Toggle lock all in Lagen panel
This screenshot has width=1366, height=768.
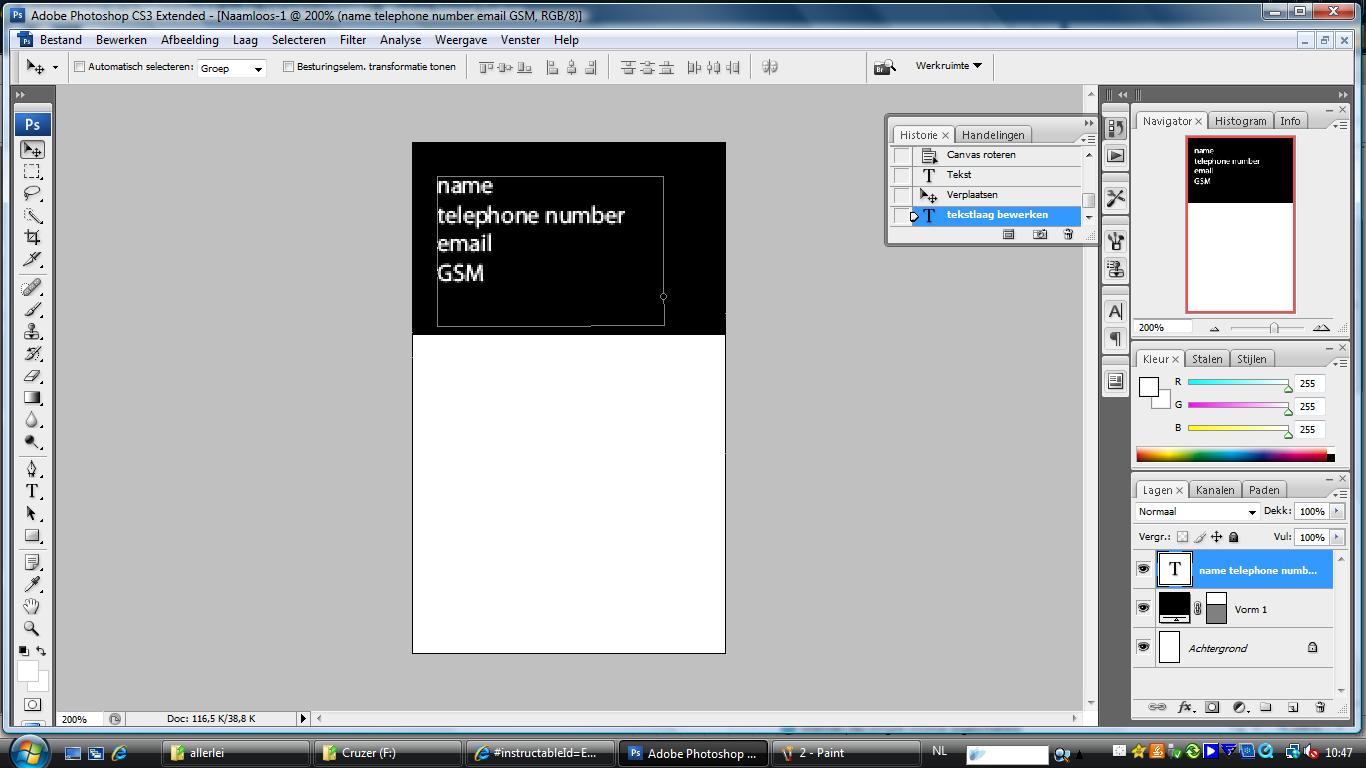tap(1233, 537)
